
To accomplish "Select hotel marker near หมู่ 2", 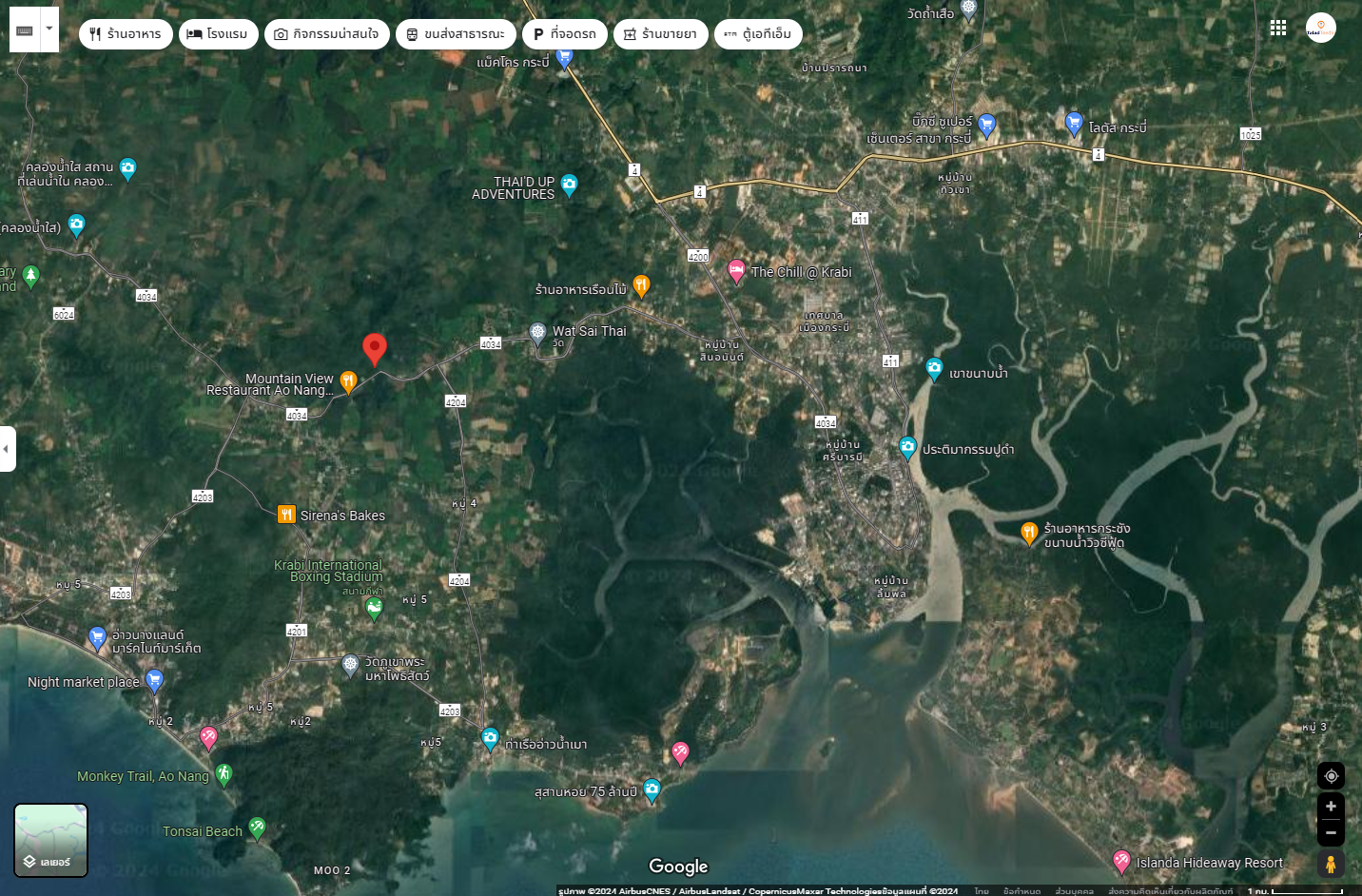I will pos(208,737).
